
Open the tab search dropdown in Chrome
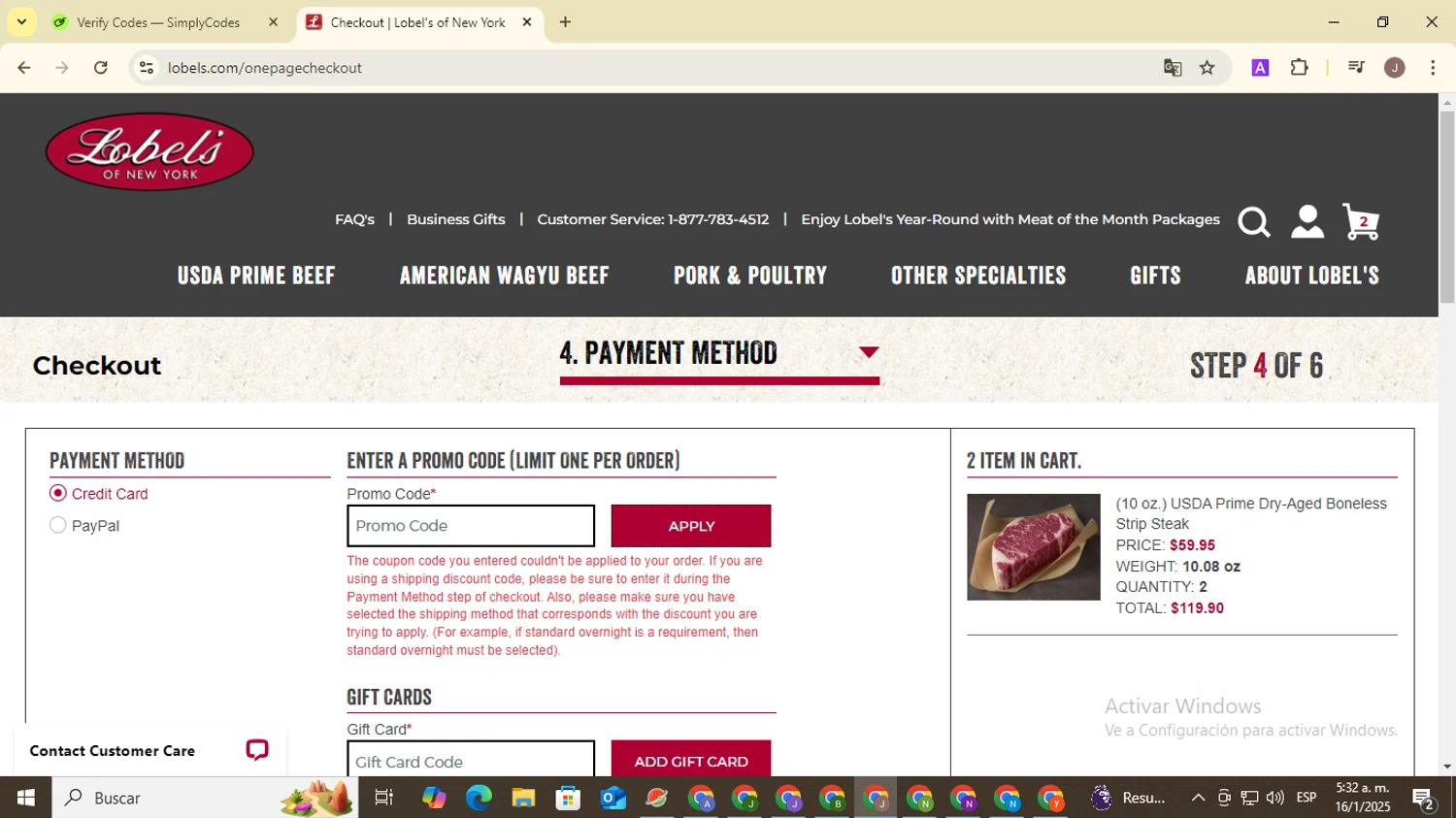(x=21, y=21)
